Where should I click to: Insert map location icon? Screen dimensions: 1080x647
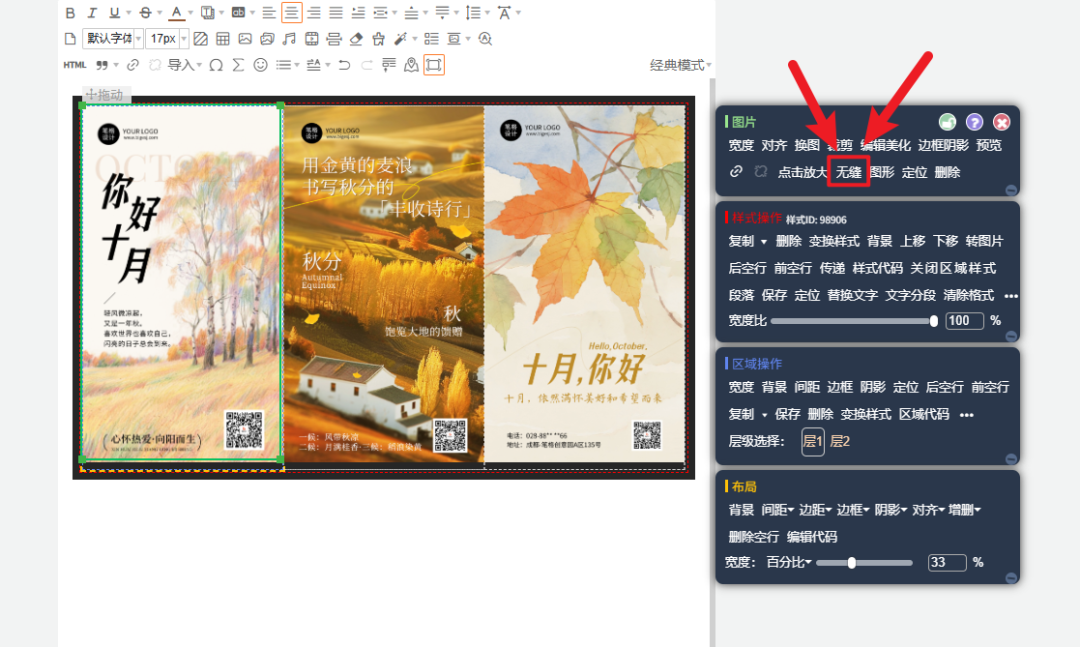(411, 65)
